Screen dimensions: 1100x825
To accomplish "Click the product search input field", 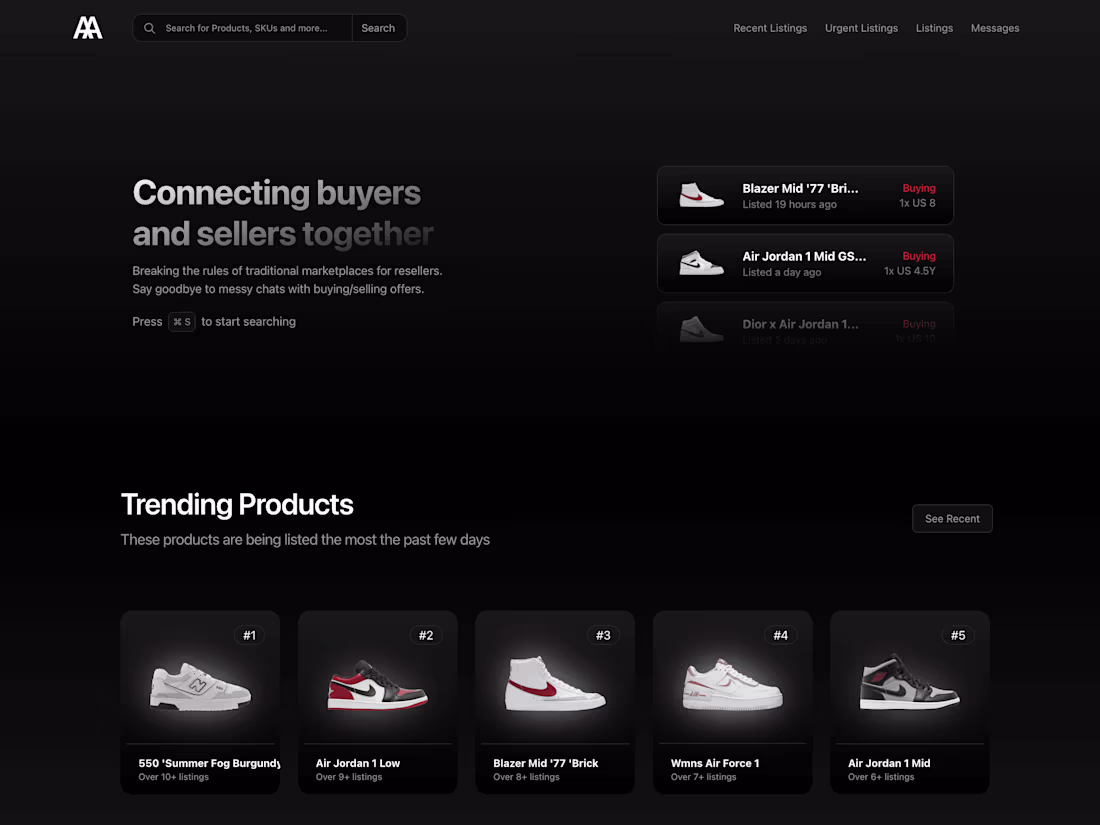I will pos(250,28).
